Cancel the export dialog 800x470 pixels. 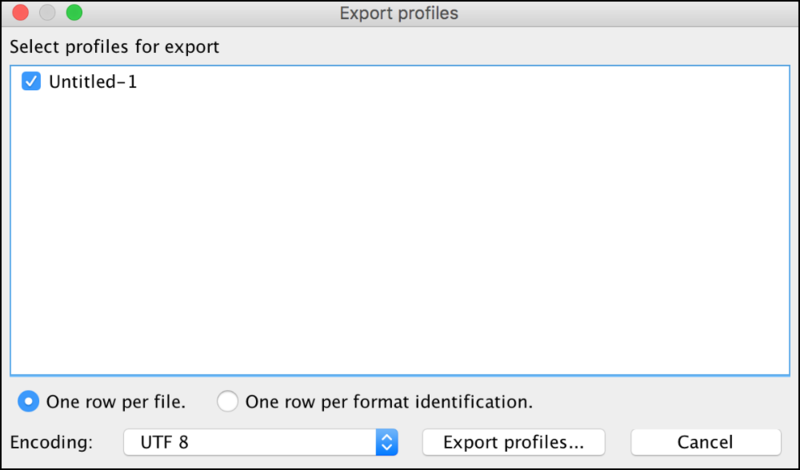705,442
